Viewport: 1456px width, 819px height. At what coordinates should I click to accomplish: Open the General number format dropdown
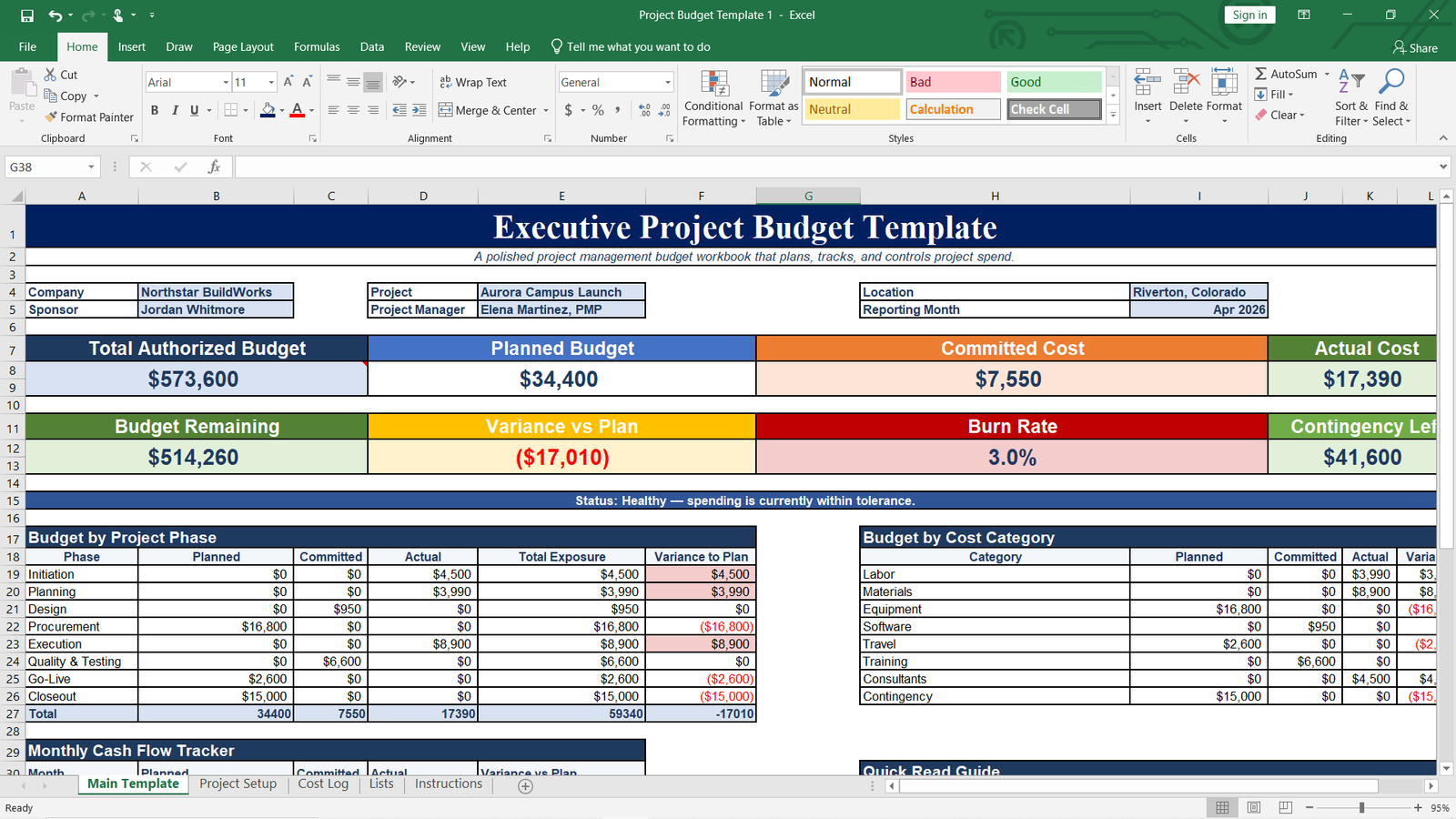(x=667, y=83)
